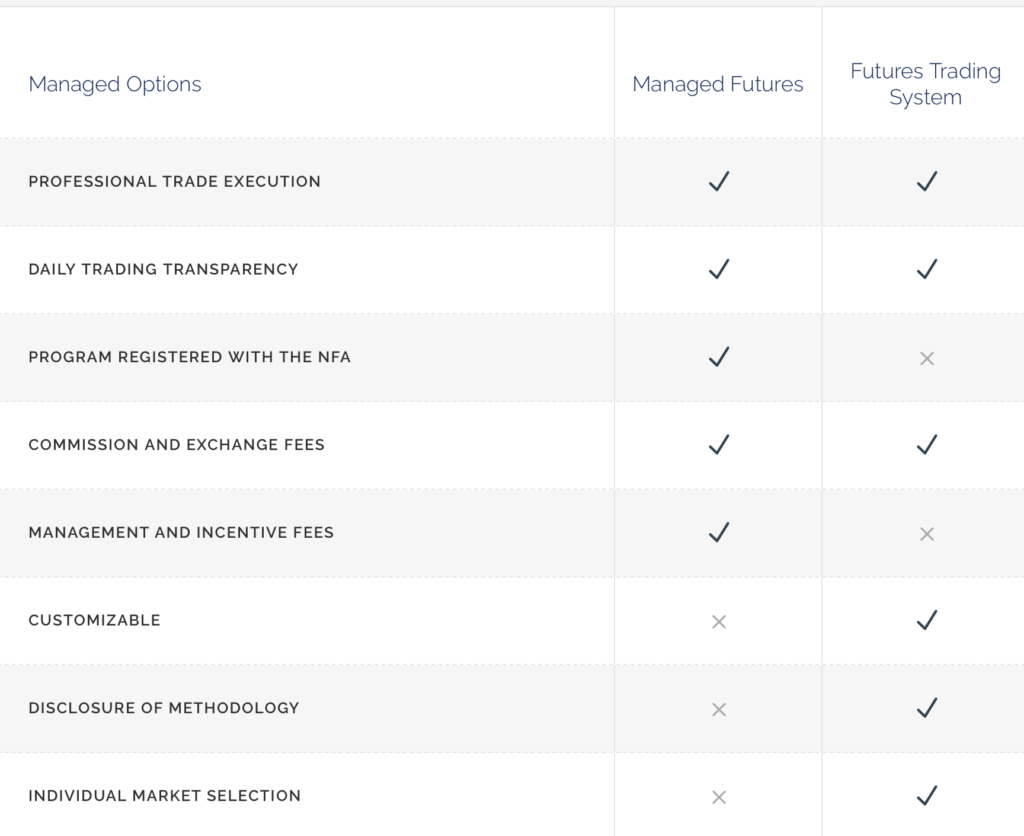This screenshot has width=1024, height=836.
Task: Click Futures Trading System checkmark for Individual Market Selection
Action: 927,796
